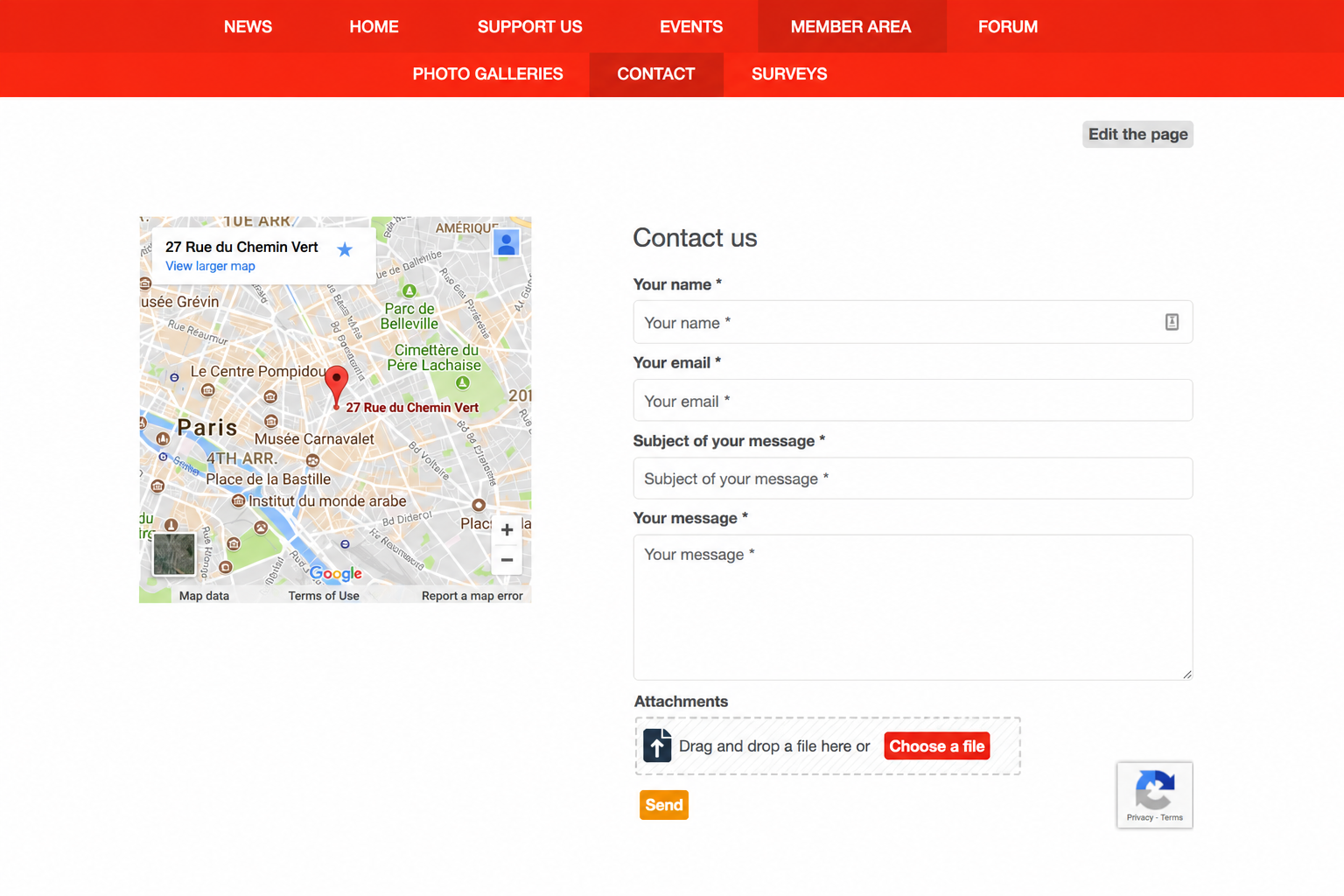
Task: Click the 27 Rue du Chemin Vert map label
Action: tap(412, 408)
